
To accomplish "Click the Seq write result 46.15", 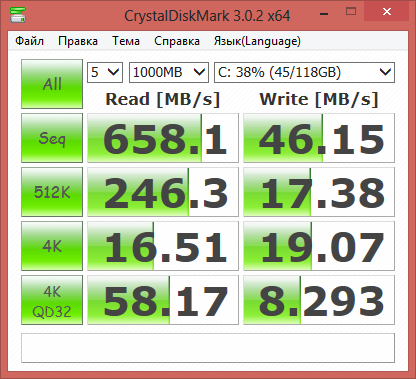I will pos(319,138).
